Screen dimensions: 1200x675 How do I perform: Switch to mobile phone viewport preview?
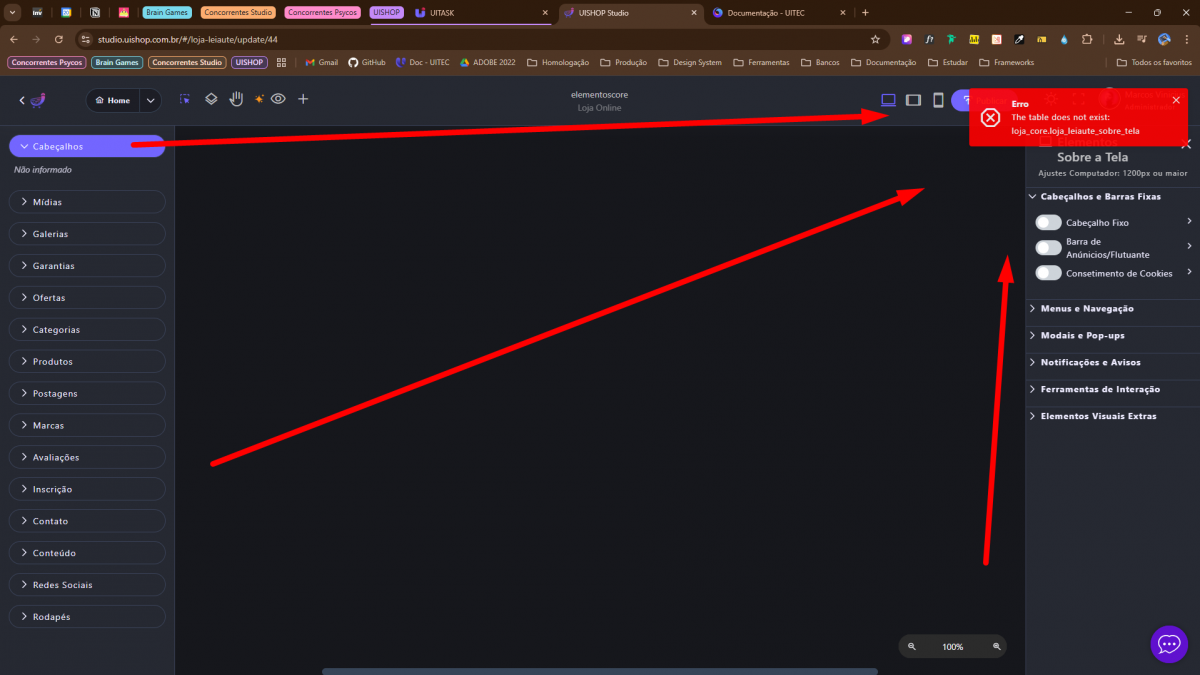tap(938, 100)
